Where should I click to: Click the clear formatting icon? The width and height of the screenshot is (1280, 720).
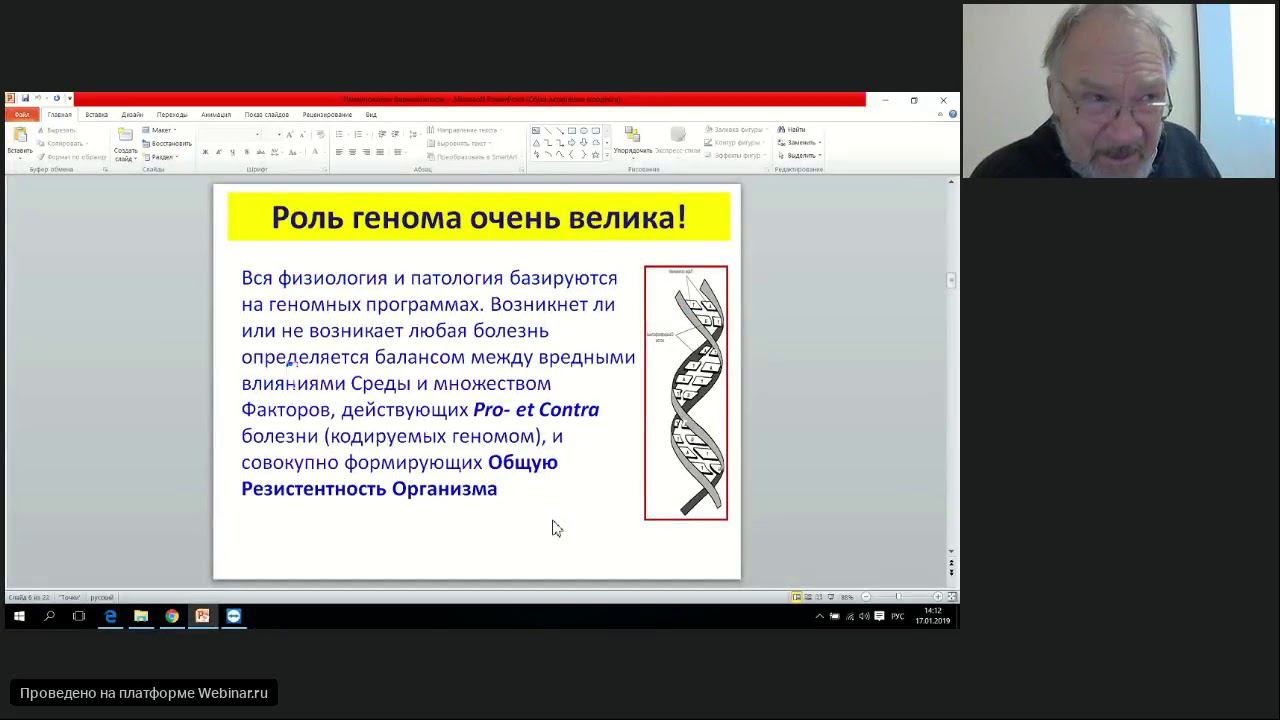320,134
